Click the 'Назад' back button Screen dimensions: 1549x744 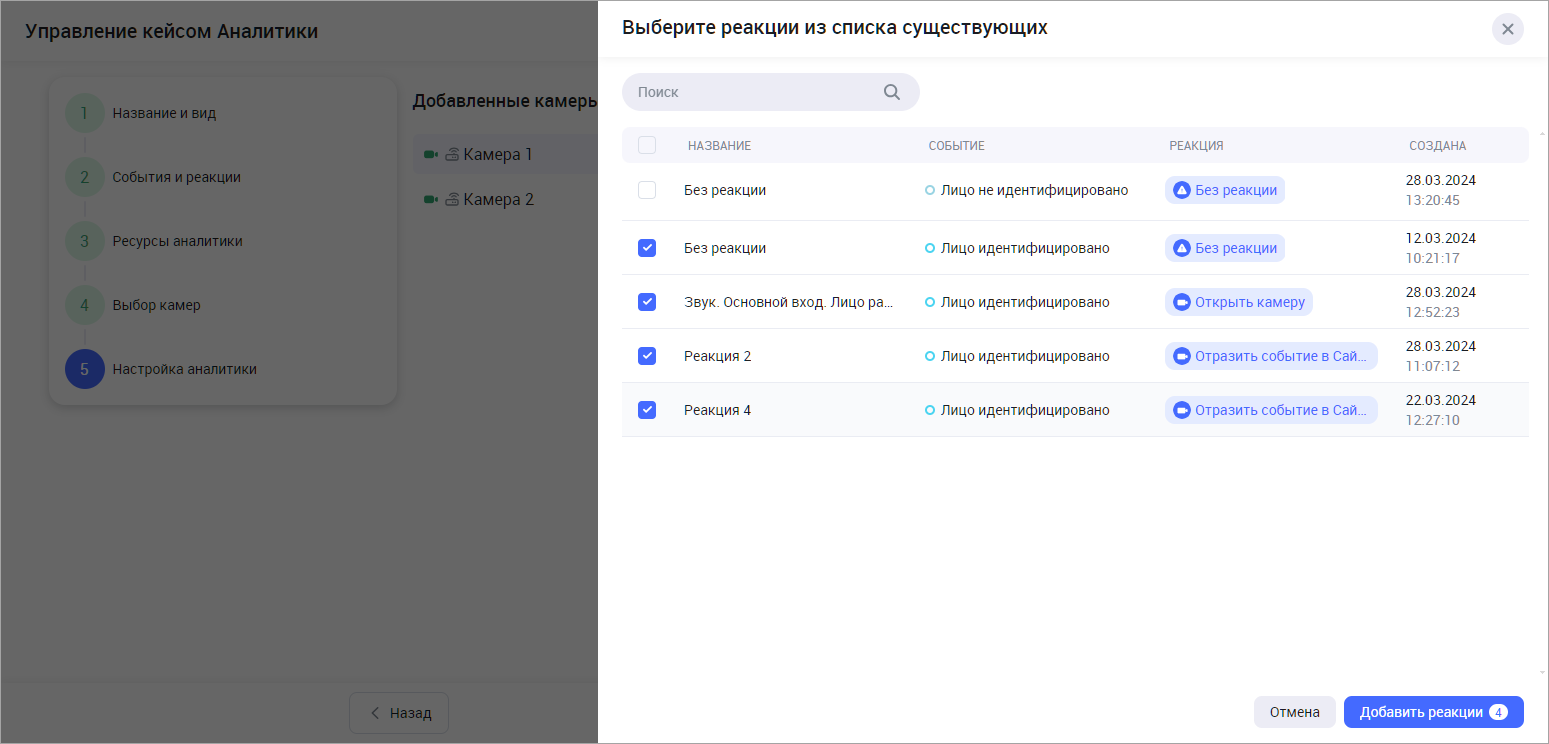point(399,713)
